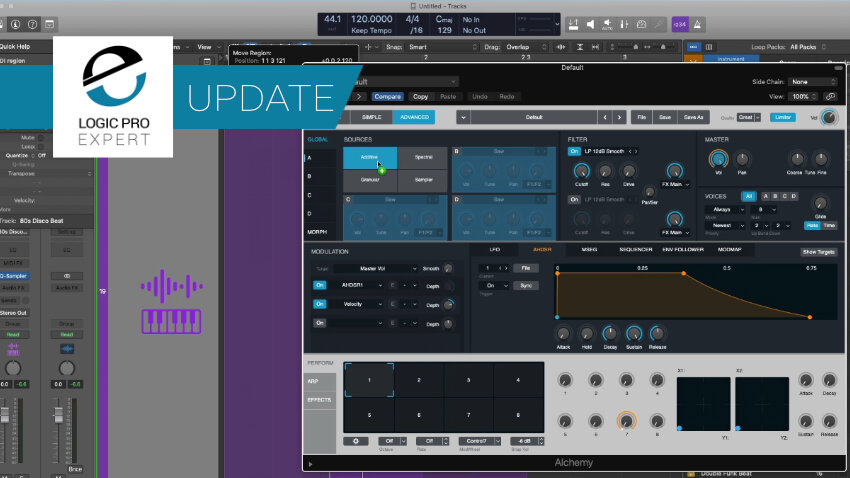This screenshot has height=478, width=850.
Task: Switch to the MSEG modulation tab
Action: [589, 250]
